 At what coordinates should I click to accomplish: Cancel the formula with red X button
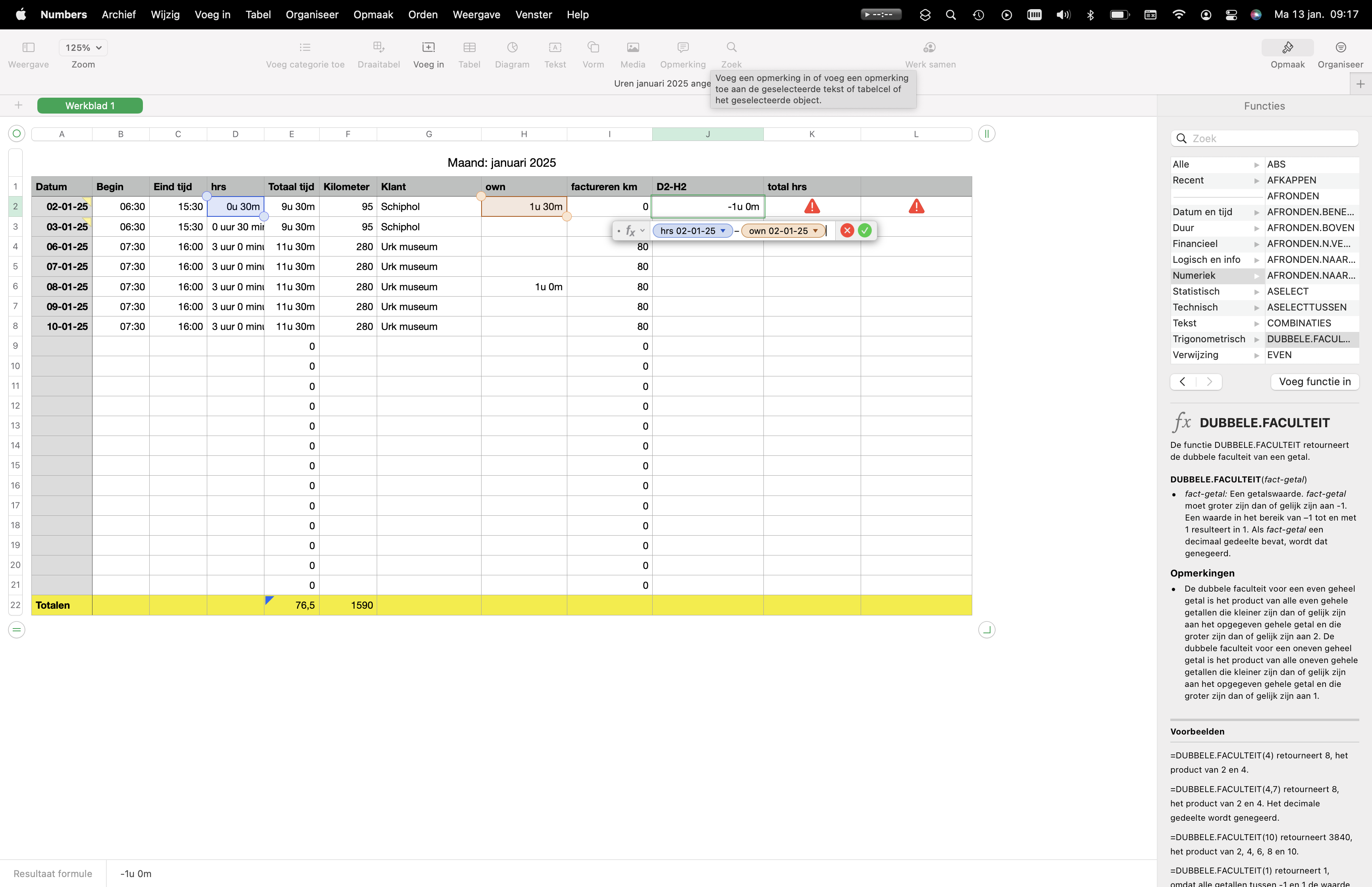pyautogui.click(x=846, y=231)
